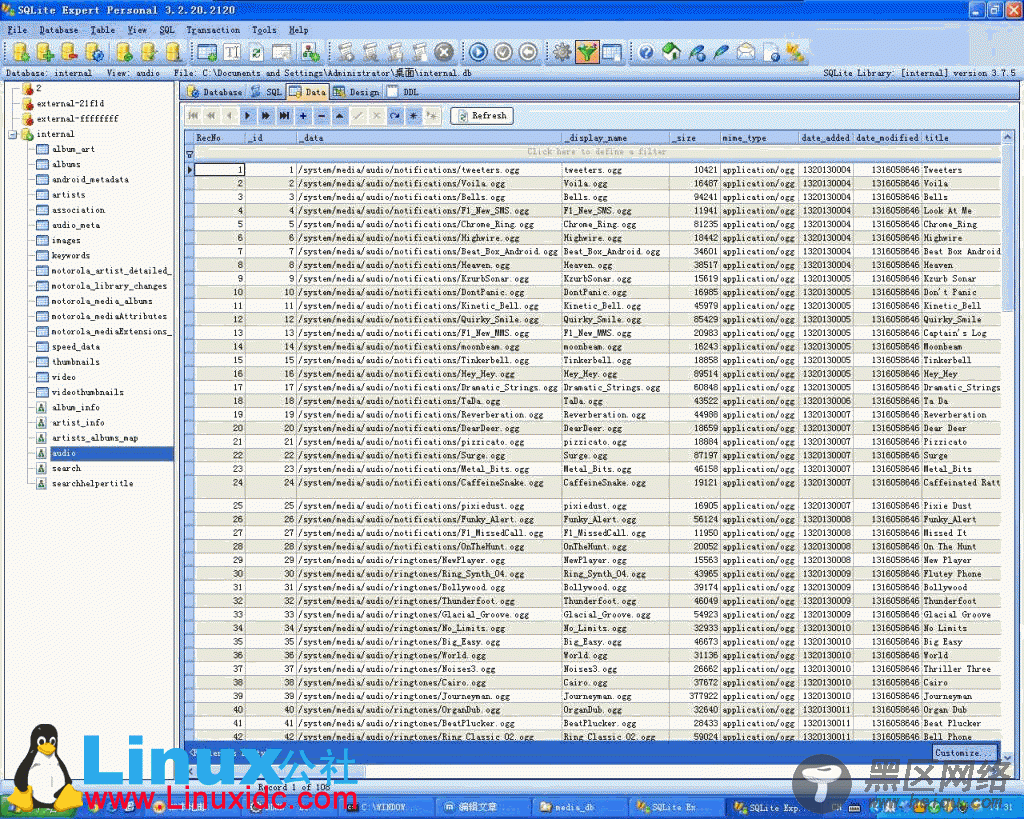Image resolution: width=1024 pixels, height=819 pixels.
Task: Open the Tools menu
Action: (x=264, y=30)
